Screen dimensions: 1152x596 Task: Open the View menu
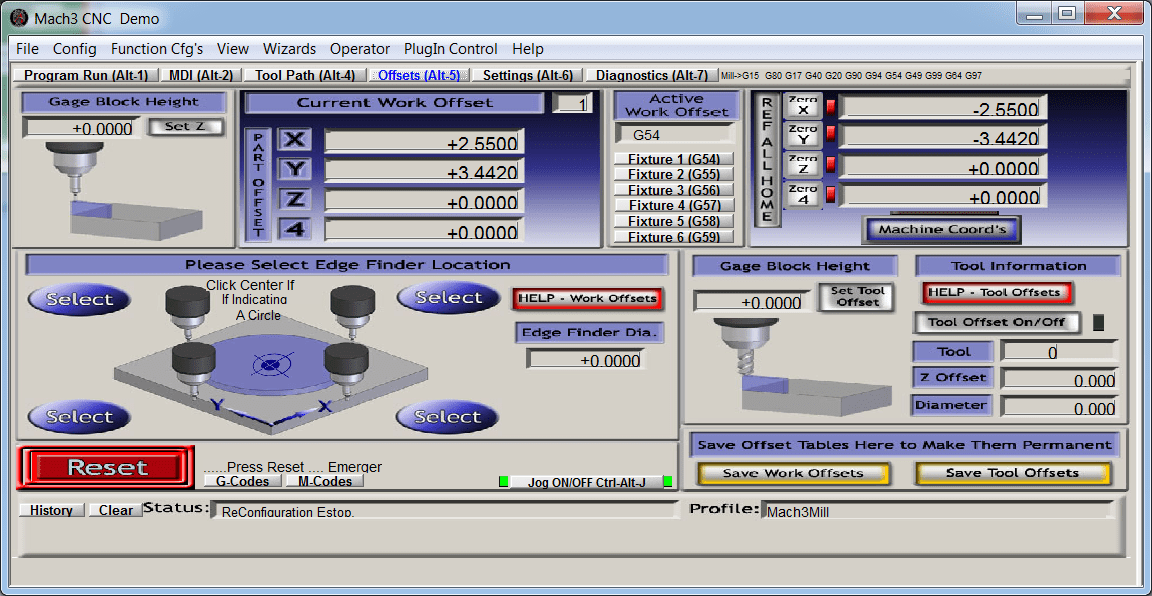point(233,49)
